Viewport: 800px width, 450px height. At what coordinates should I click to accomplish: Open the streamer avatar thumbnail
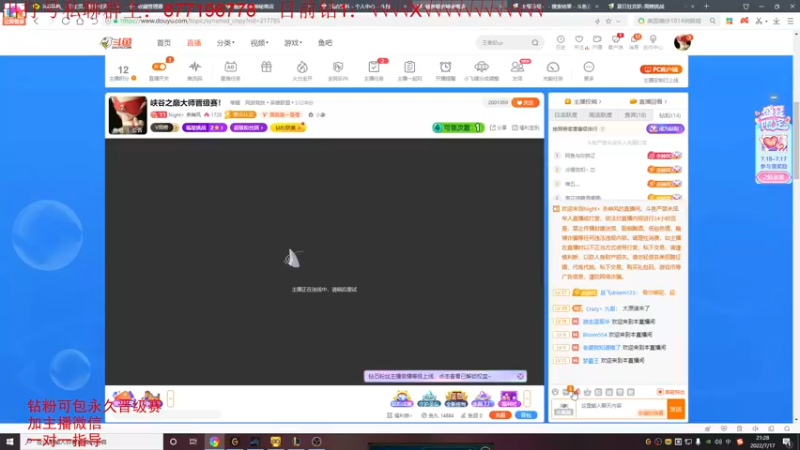[x=128, y=115]
